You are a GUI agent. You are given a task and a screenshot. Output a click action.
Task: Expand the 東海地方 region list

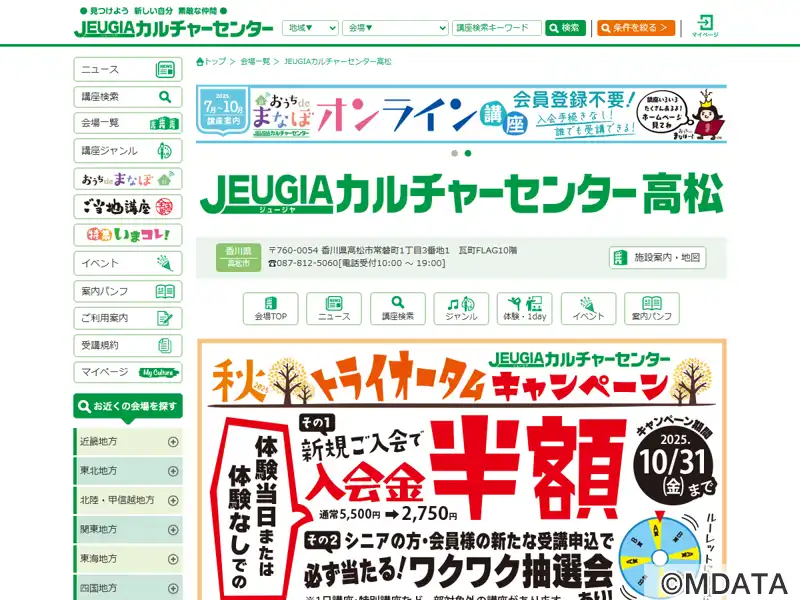pos(128,559)
